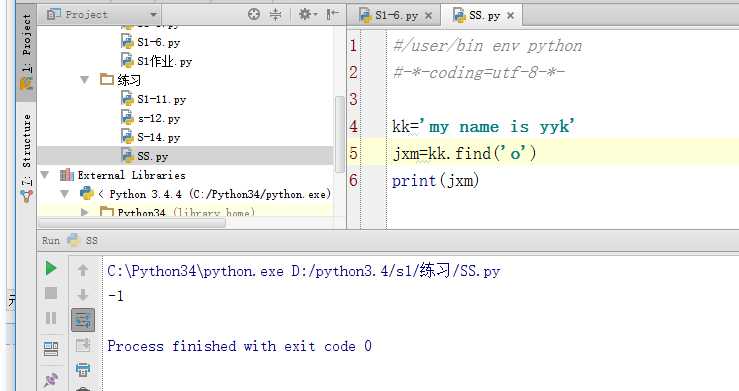This screenshot has width=739, height=391.
Task: Click line number 1 in gutter
Action: point(353,46)
